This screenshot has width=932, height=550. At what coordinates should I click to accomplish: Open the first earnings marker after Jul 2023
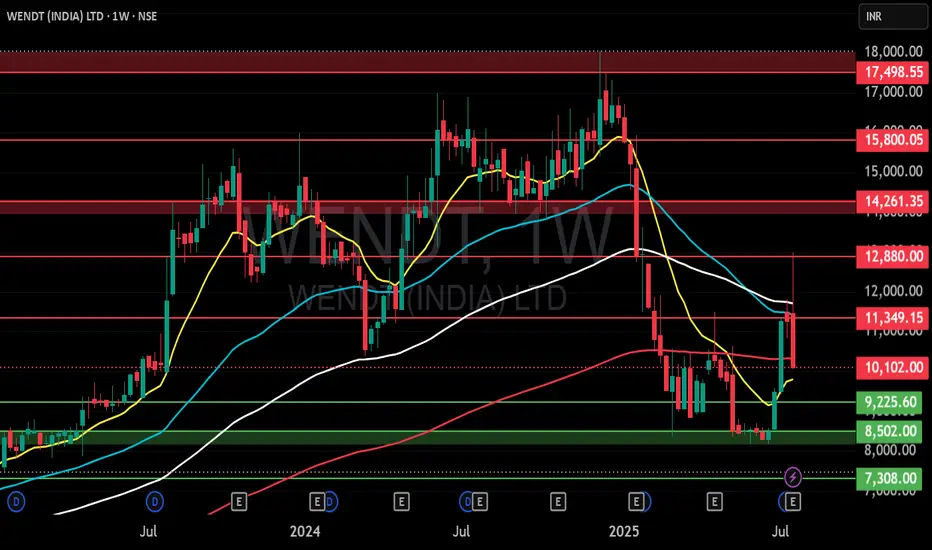point(239,502)
